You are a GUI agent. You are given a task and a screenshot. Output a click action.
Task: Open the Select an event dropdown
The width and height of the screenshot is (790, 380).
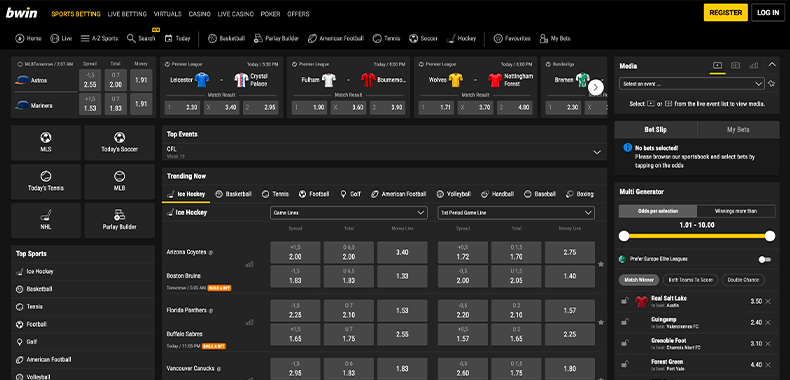[x=692, y=84]
